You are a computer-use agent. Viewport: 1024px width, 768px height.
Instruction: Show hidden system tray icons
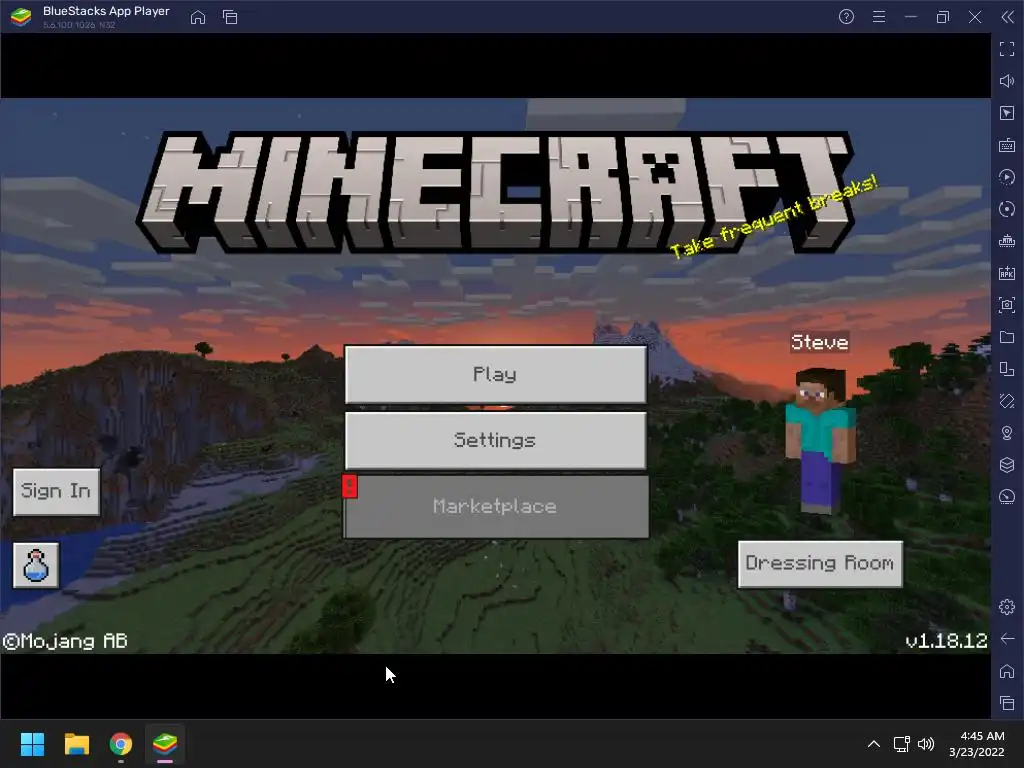[x=874, y=744]
